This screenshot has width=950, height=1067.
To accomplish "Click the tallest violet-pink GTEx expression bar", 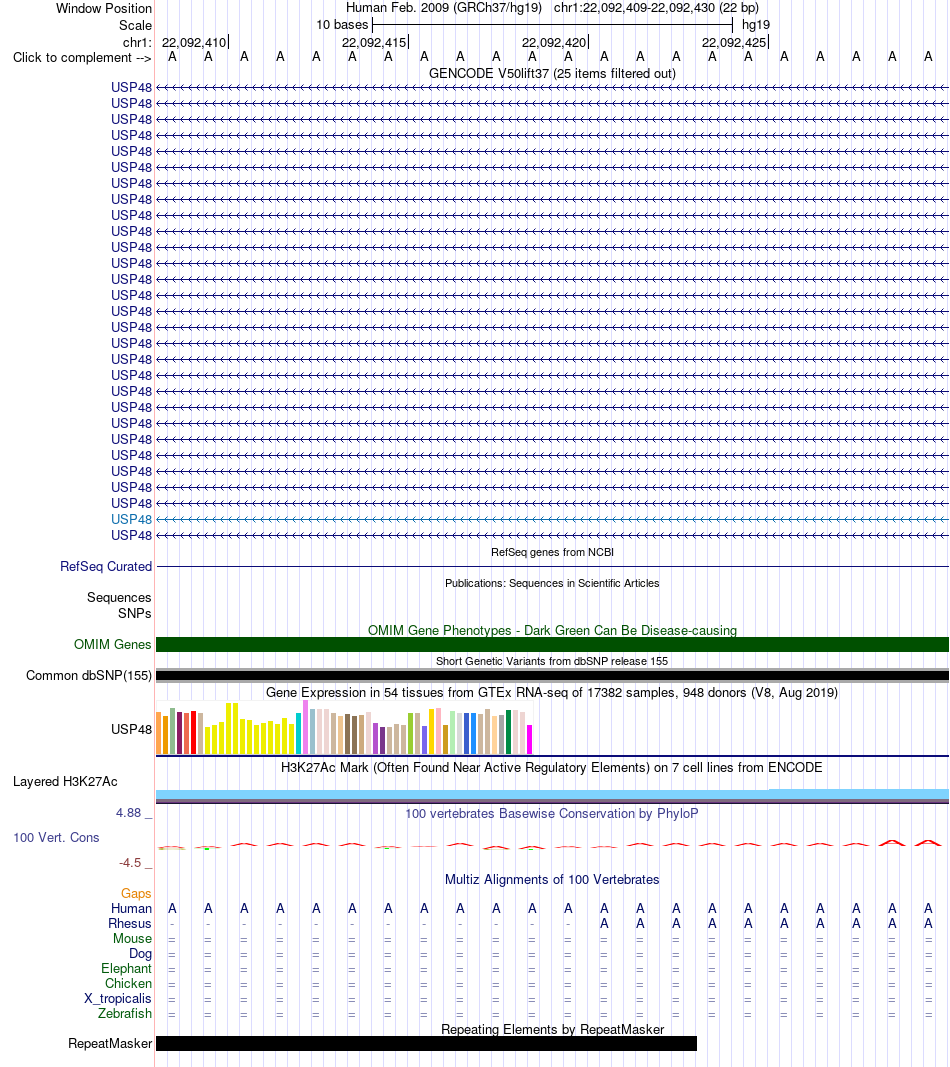I will tap(306, 728).
